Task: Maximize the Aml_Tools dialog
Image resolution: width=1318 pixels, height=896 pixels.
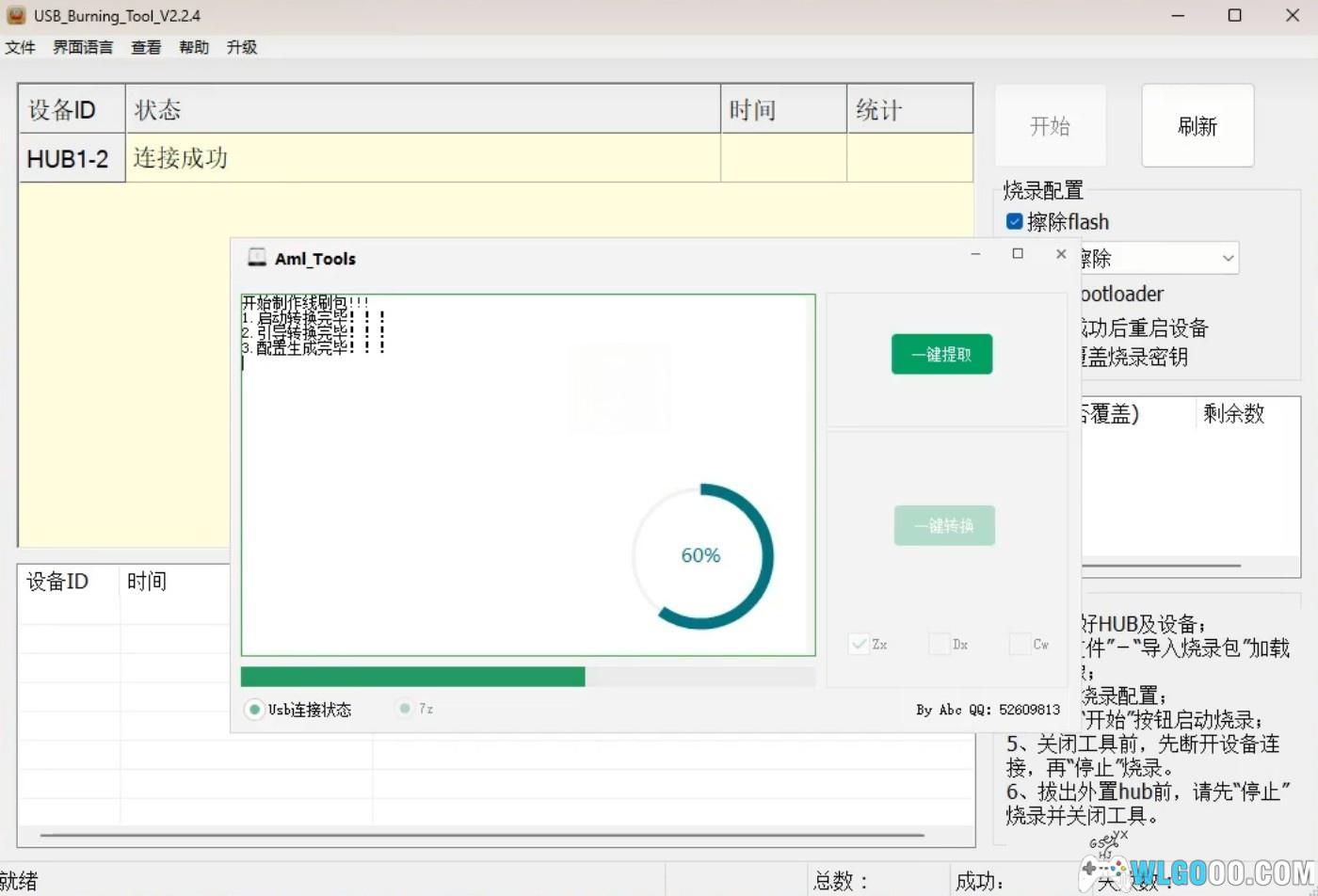Action: [1018, 254]
